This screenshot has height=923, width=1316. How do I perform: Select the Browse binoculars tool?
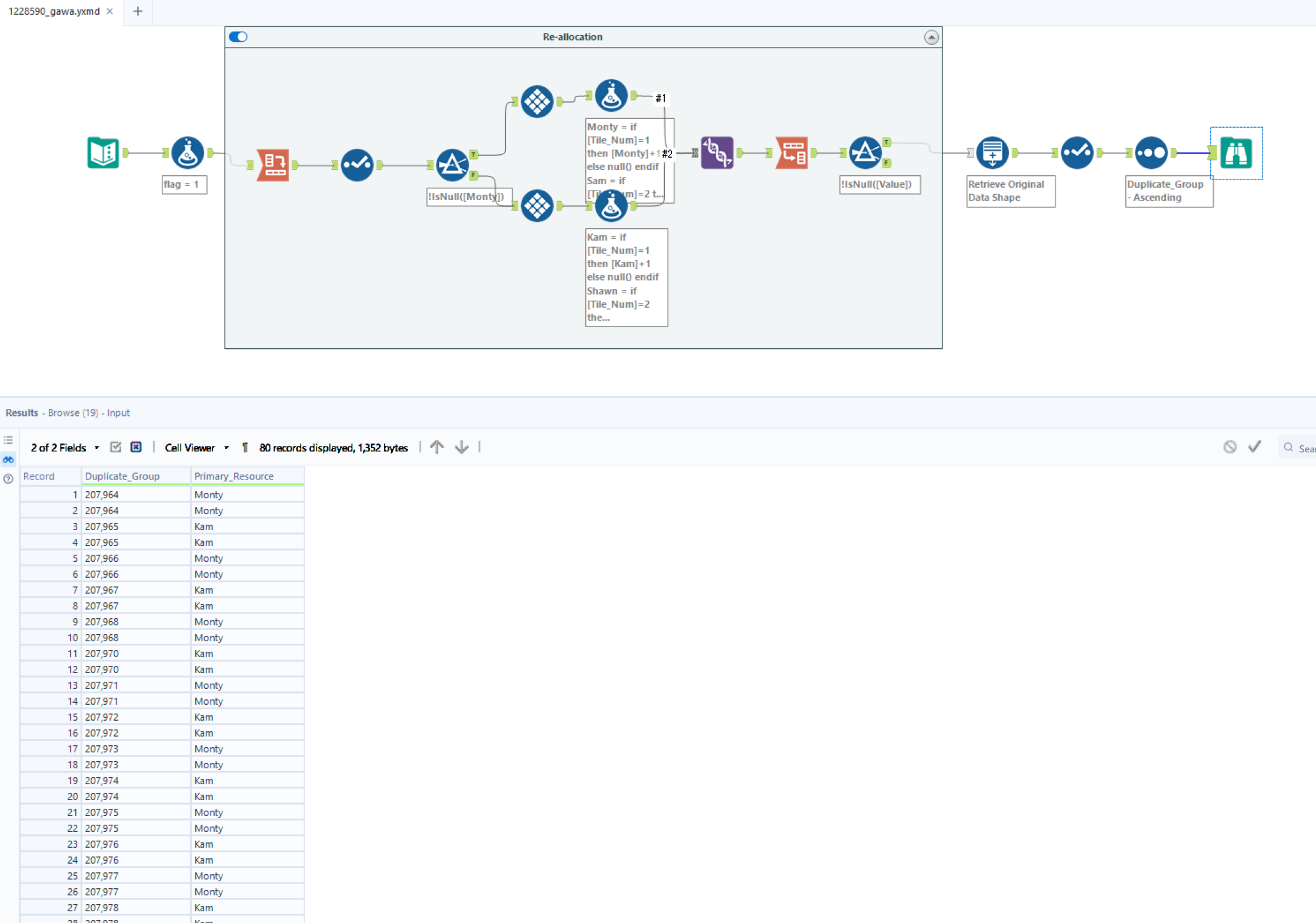1235,153
